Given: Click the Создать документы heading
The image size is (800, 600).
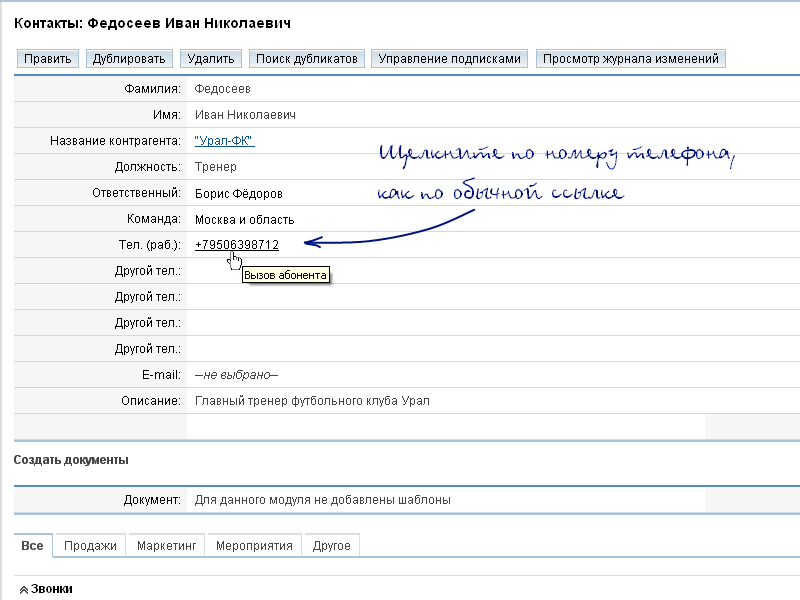Looking at the screenshot, I should pos(71,460).
